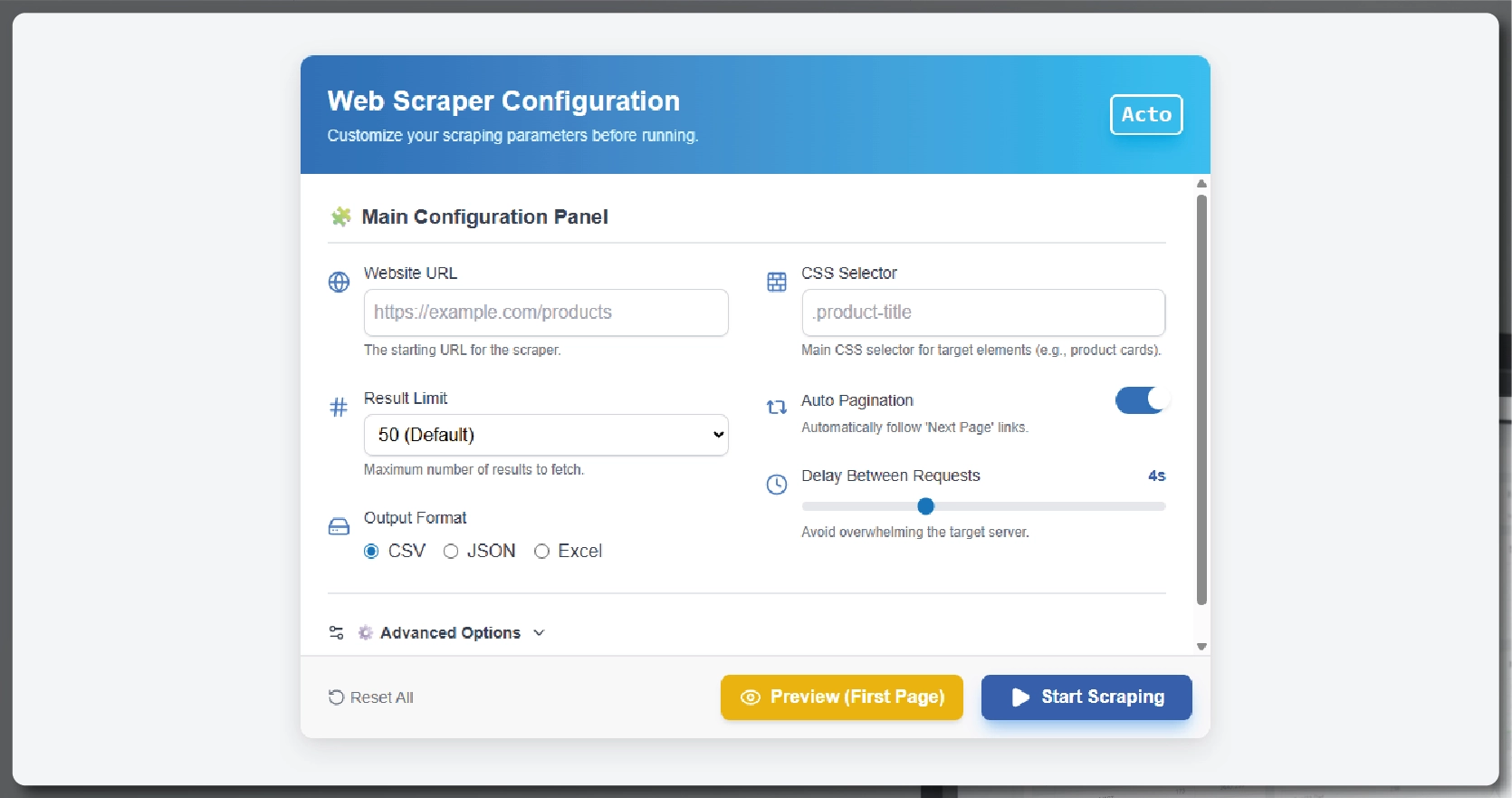This screenshot has width=1512, height=798.
Task: Click the gear icon beside Advanced Options
Action: pos(365,632)
